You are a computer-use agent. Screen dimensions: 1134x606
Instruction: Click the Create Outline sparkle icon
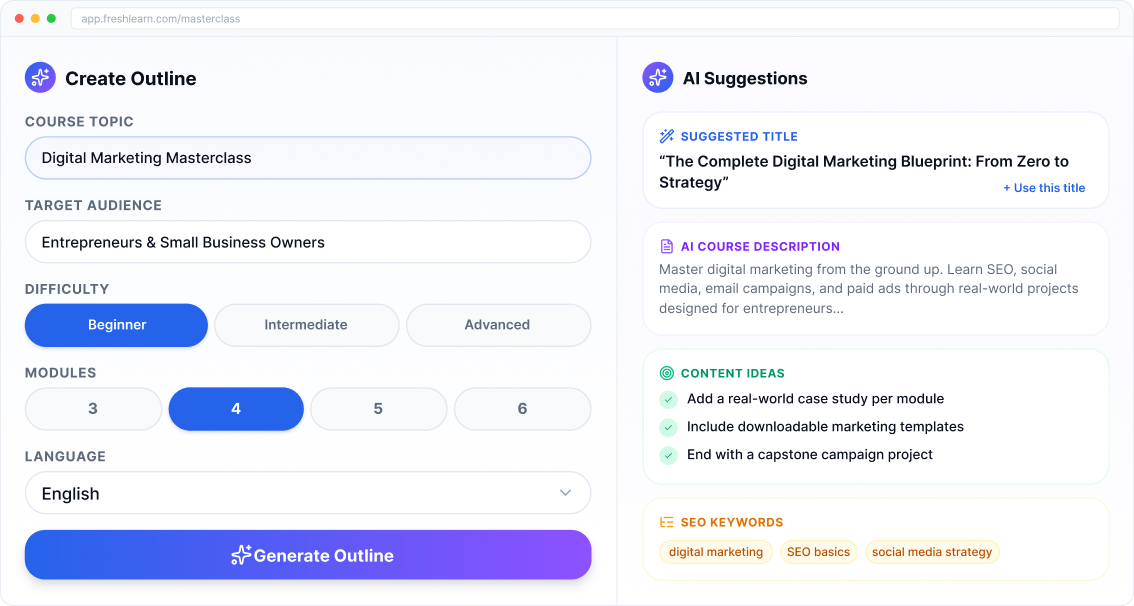(x=40, y=77)
